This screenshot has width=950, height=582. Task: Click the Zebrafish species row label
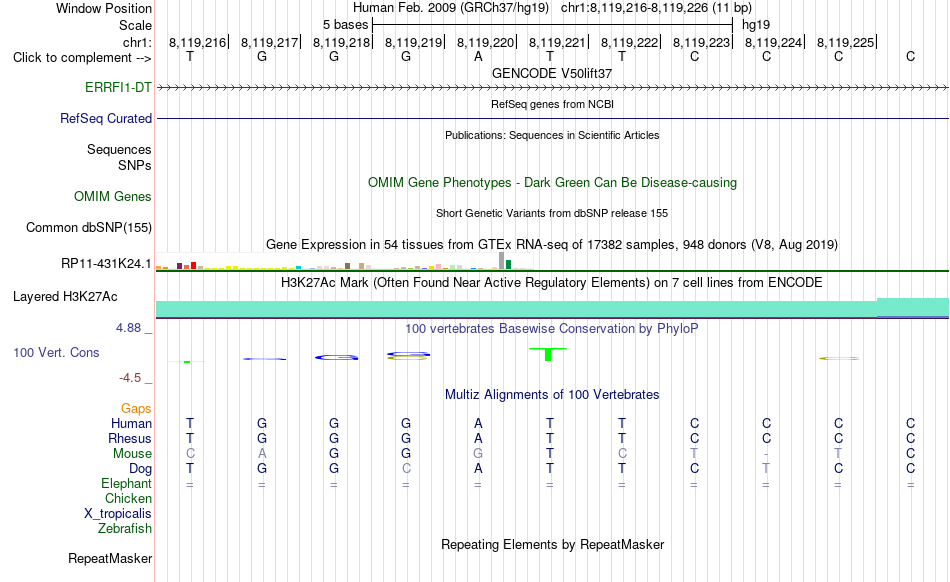[x=125, y=528]
